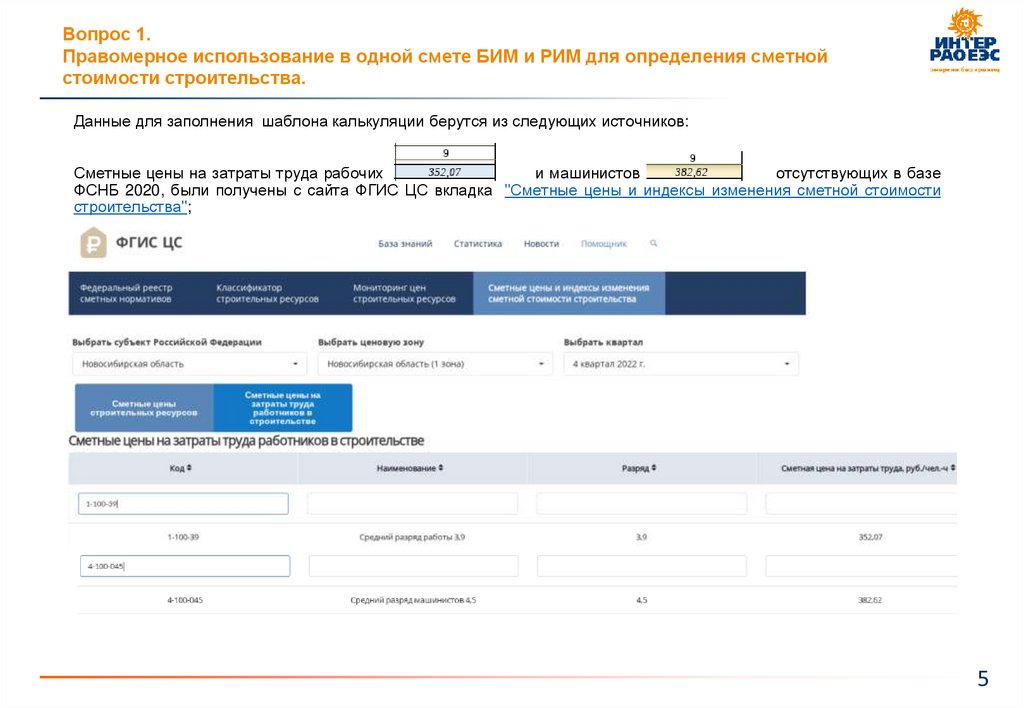The image size is (1024, 708).
Task: Select cell with code 4-100-045 in results
Action: (x=185, y=600)
